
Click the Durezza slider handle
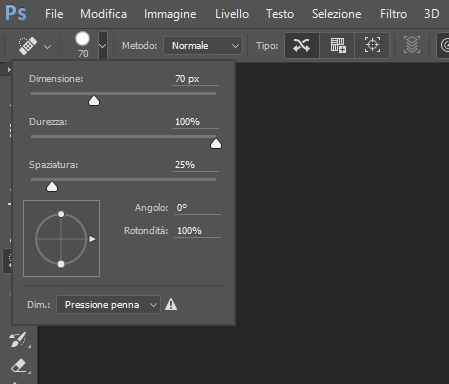click(216, 144)
